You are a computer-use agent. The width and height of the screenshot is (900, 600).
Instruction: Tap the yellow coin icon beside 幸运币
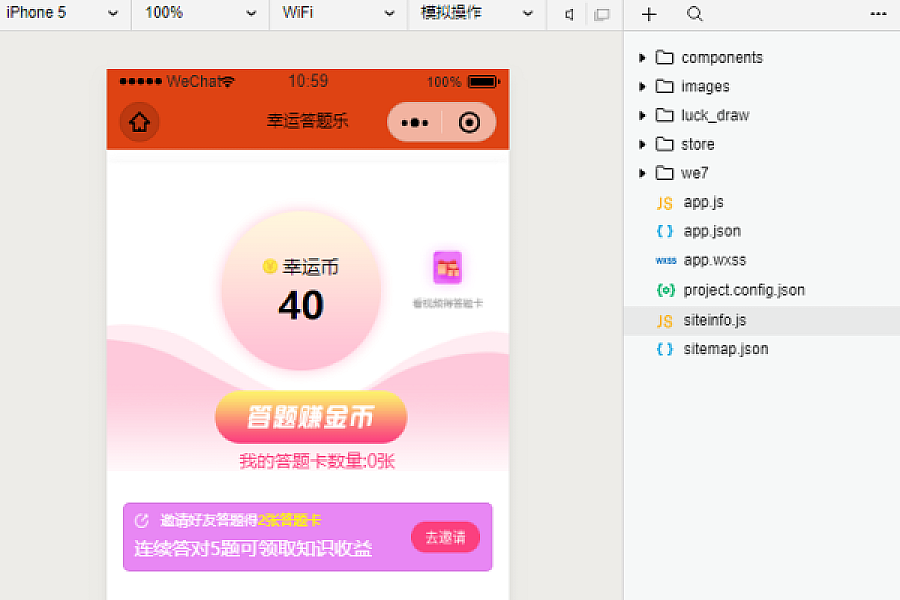pos(270,266)
